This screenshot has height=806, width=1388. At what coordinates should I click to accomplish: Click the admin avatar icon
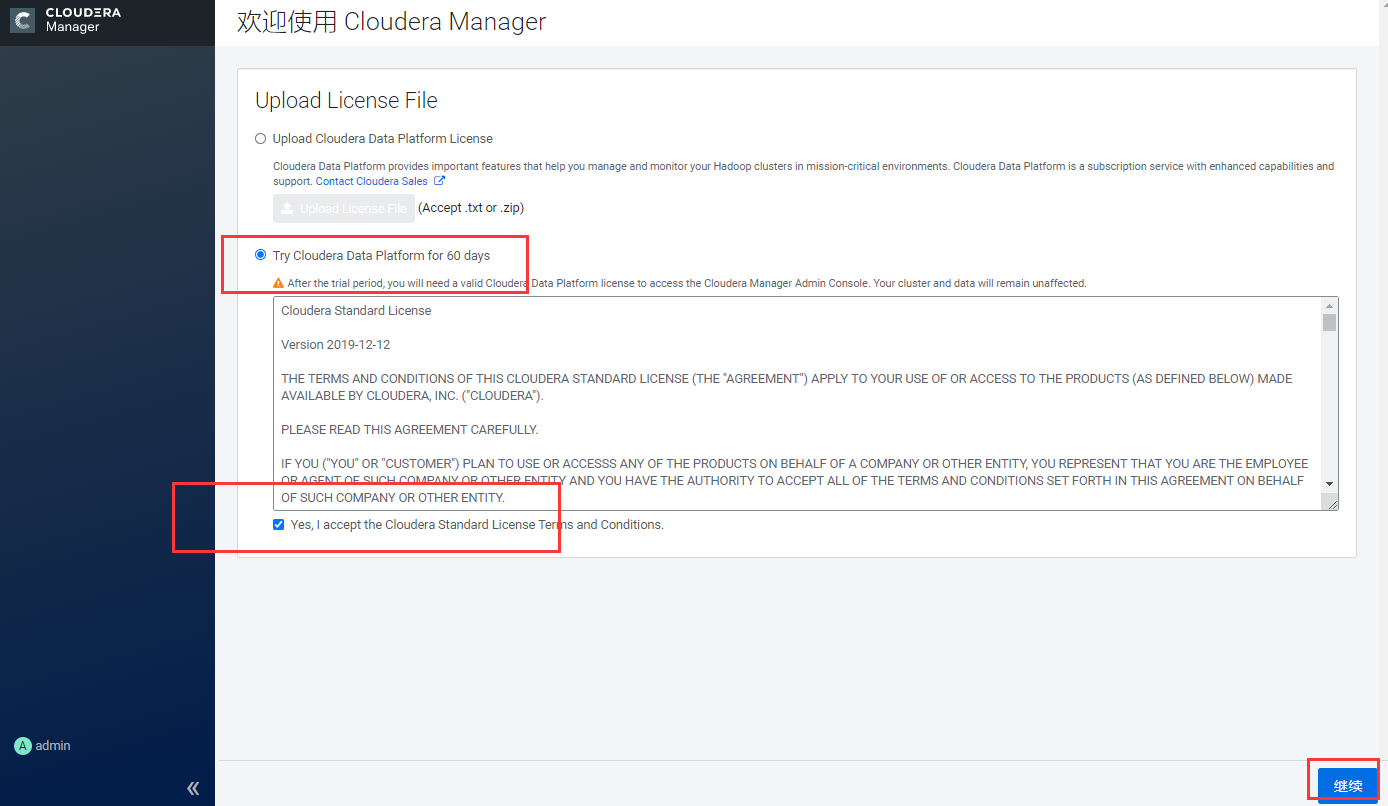pyautogui.click(x=22, y=746)
